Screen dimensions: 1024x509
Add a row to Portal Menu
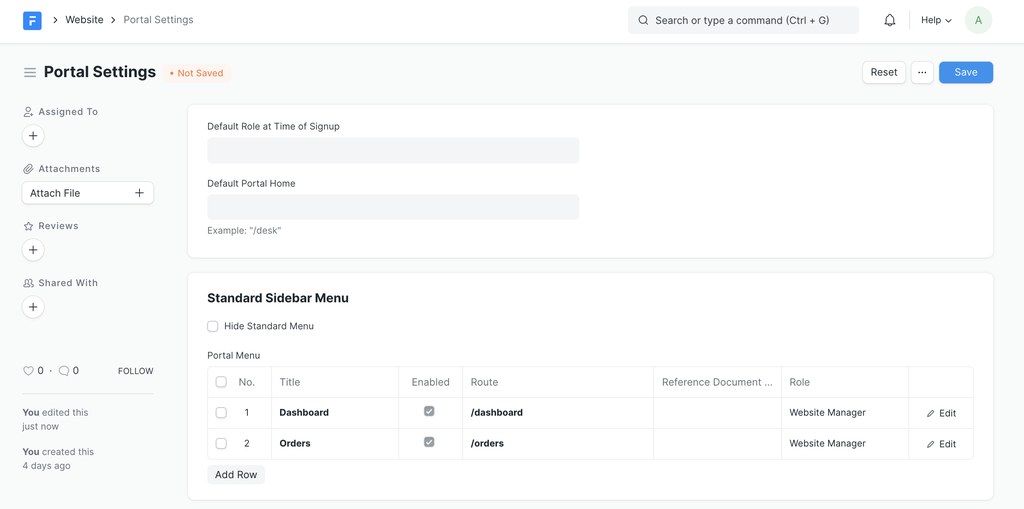point(236,475)
